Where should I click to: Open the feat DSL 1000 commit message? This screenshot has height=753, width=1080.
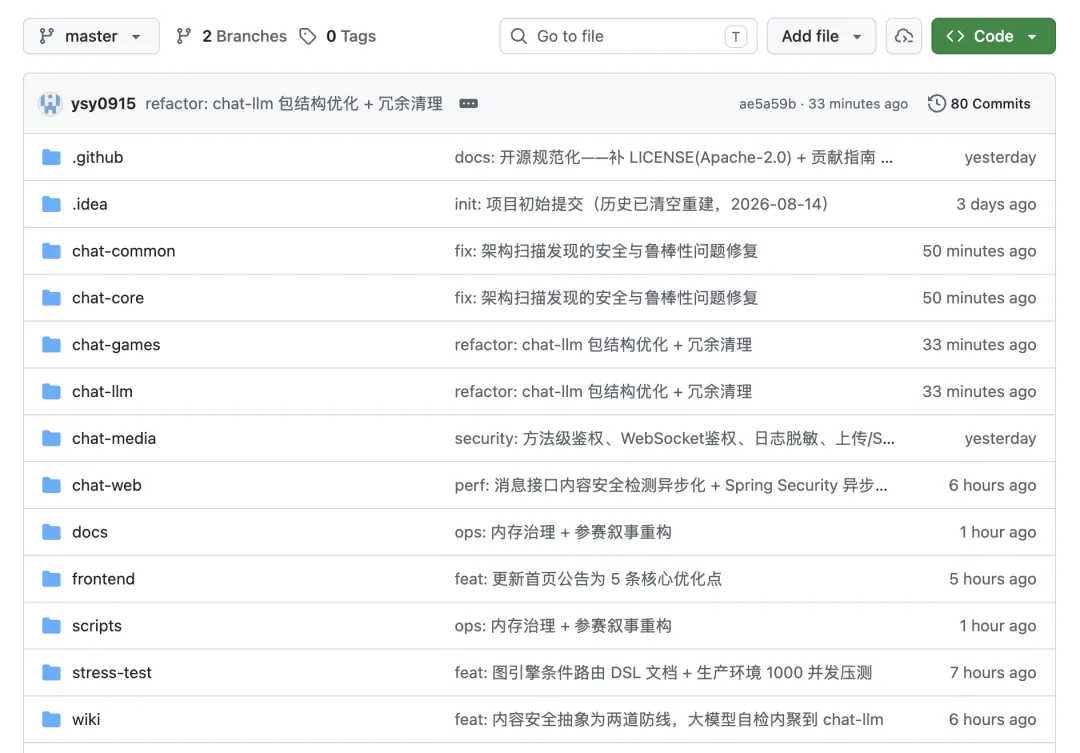tap(663, 672)
